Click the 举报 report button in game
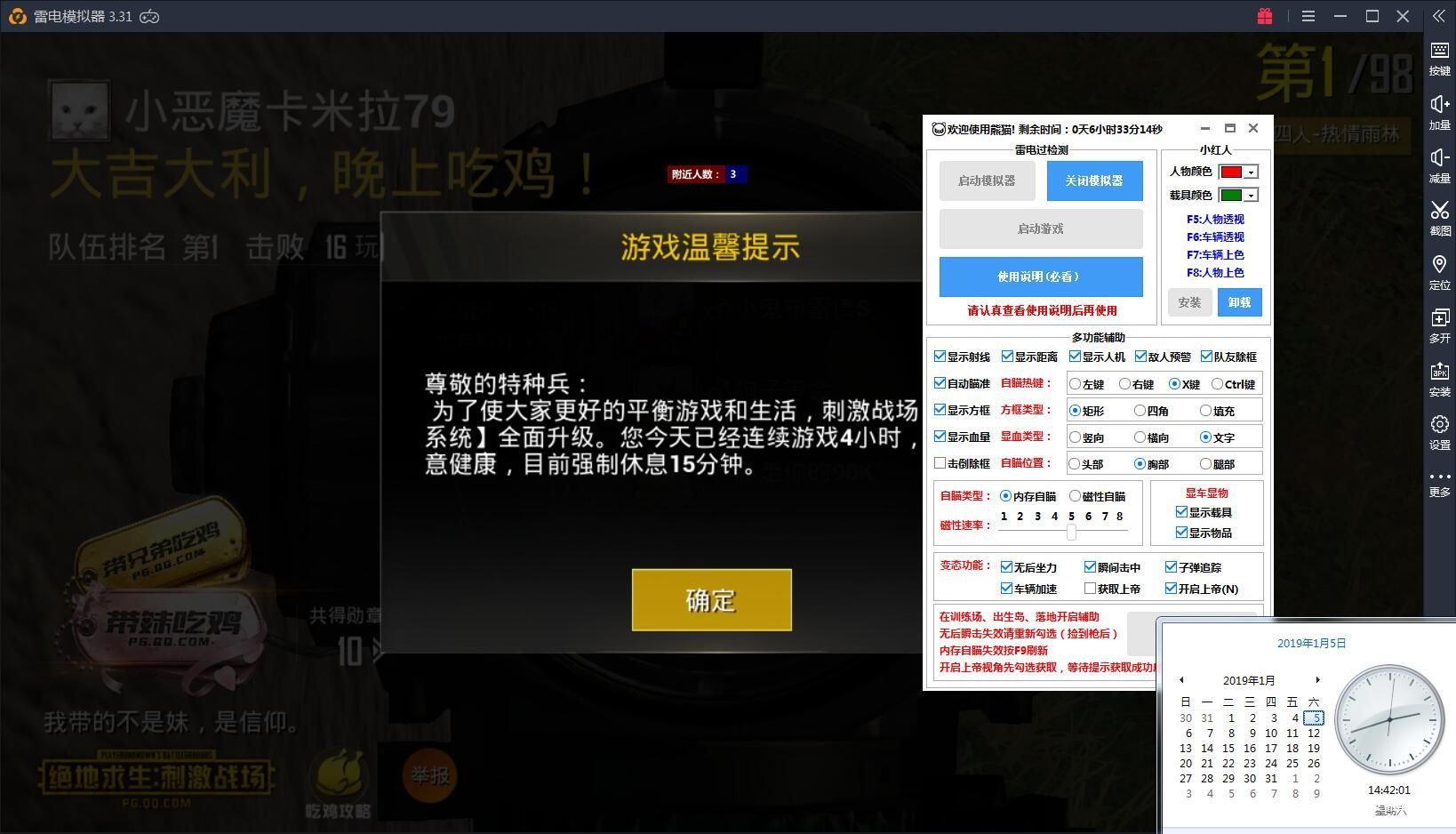1456x834 pixels. pos(430,774)
